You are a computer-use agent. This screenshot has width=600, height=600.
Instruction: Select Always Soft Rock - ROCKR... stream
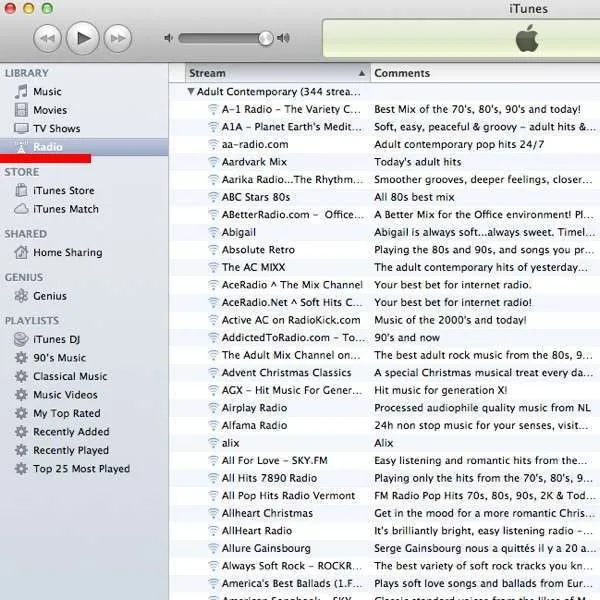tap(292, 566)
